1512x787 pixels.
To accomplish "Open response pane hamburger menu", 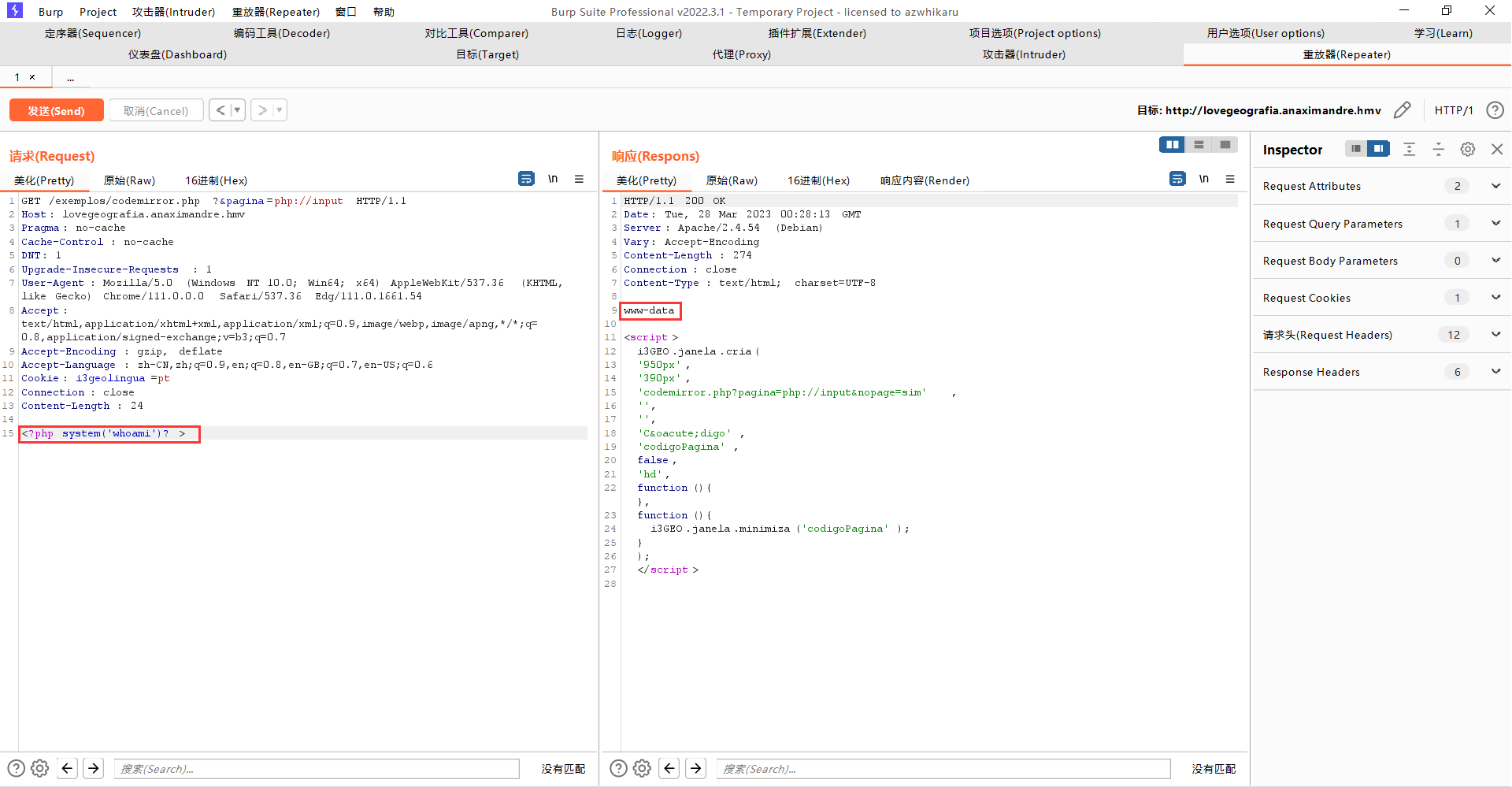I will [x=1230, y=179].
